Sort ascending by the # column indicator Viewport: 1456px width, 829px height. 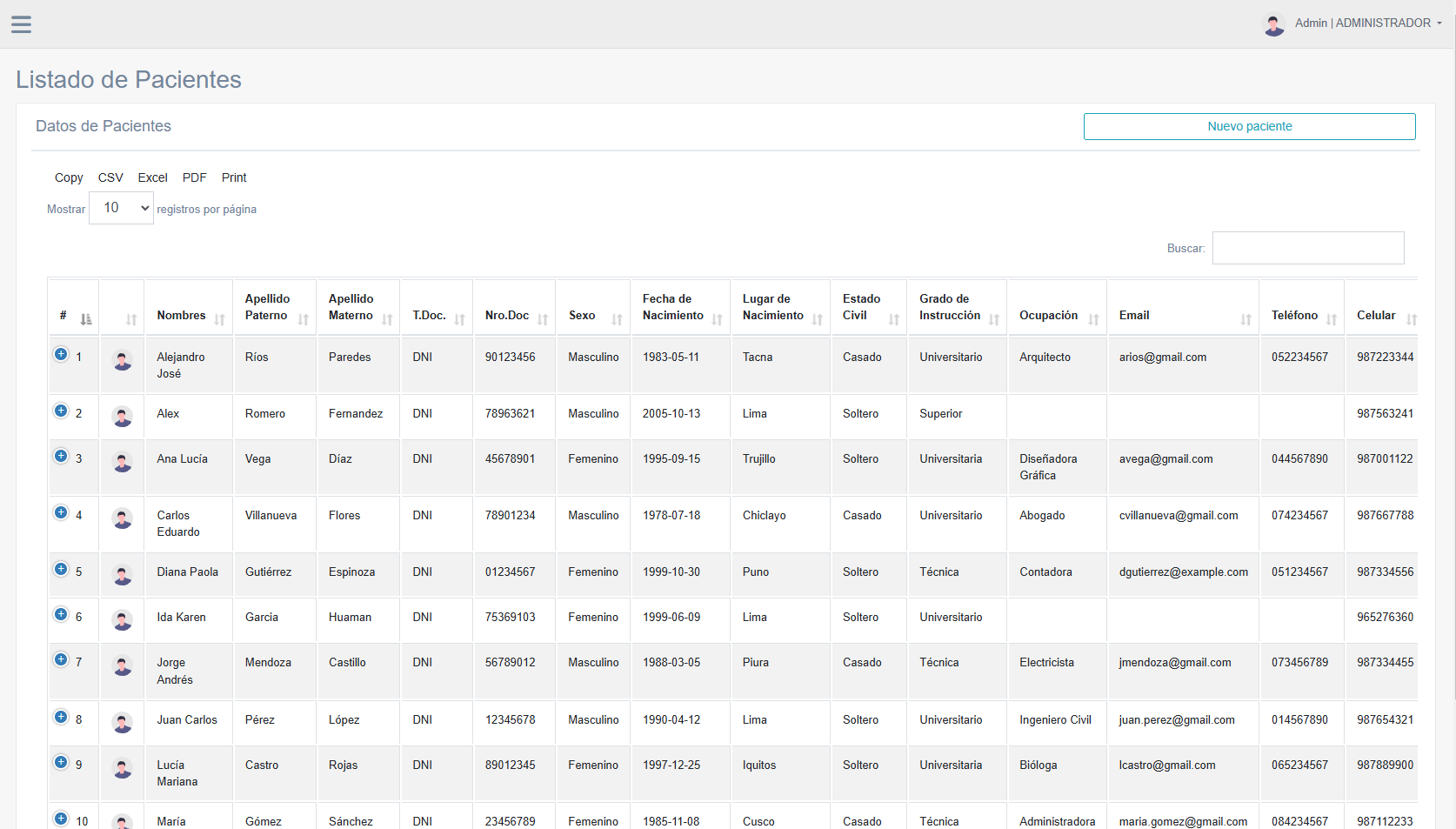point(85,318)
